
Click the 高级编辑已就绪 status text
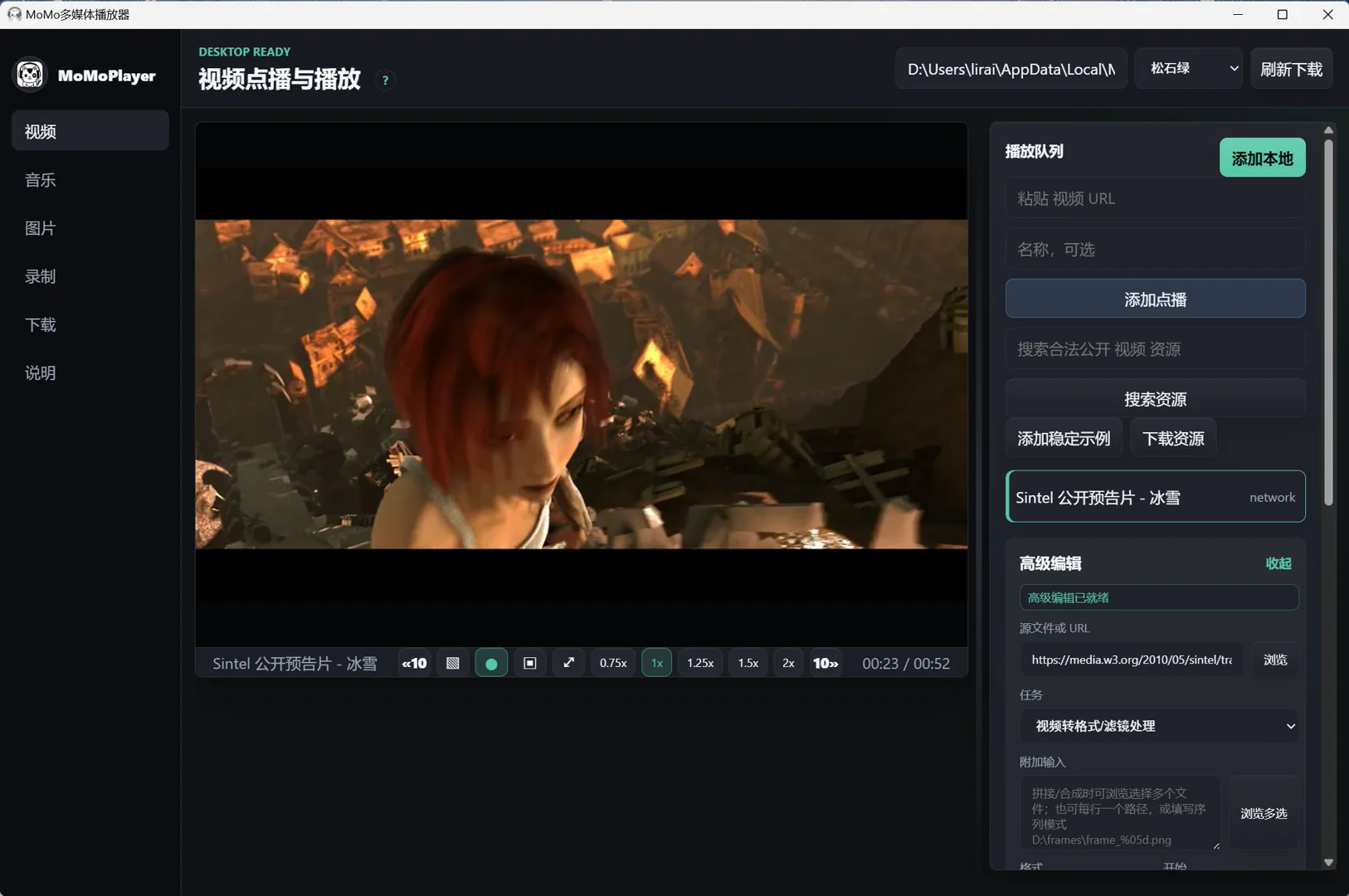pyautogui.click(x=1068, y=597)
